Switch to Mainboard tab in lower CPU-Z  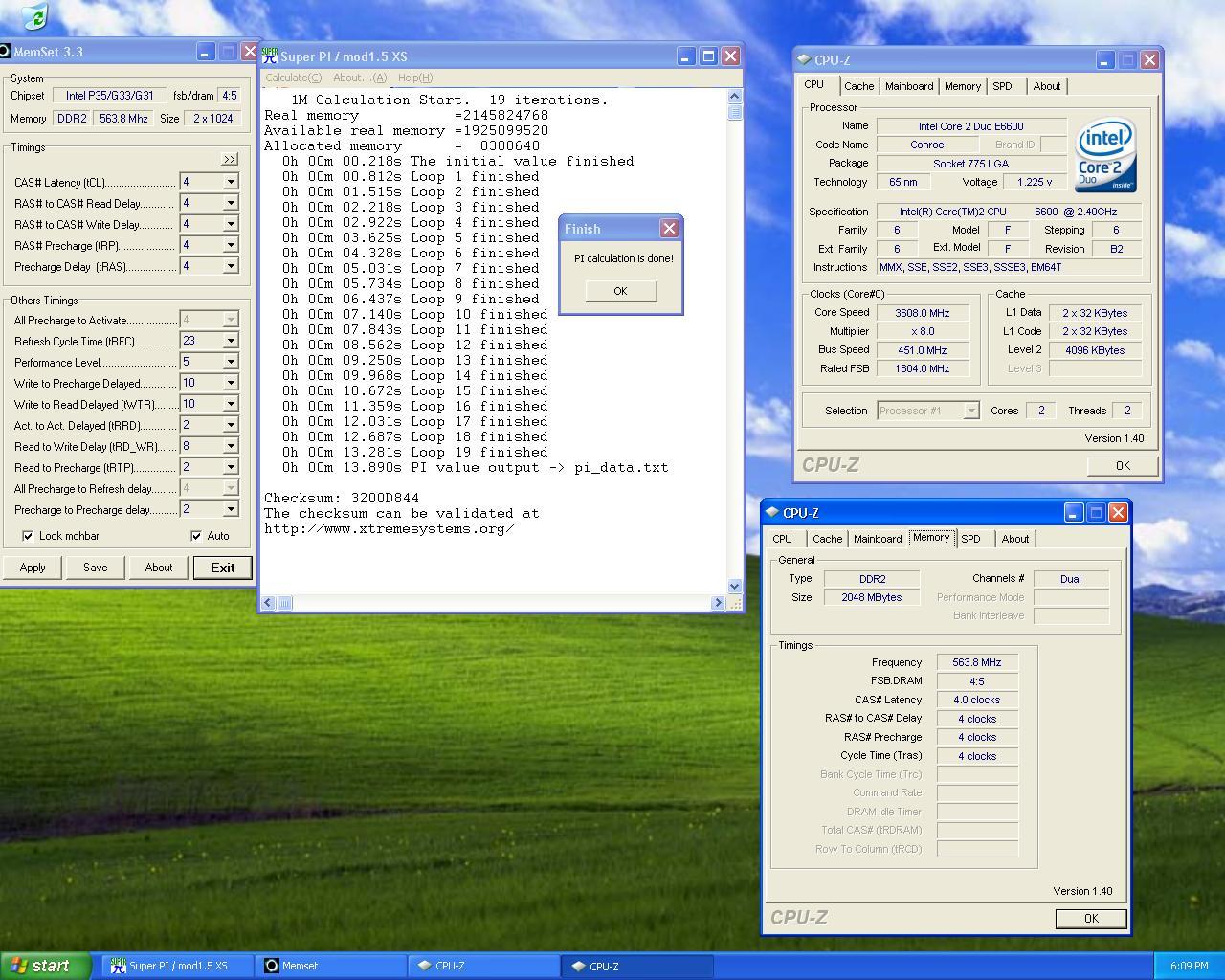pyautogui.click(x=878, y=539)
